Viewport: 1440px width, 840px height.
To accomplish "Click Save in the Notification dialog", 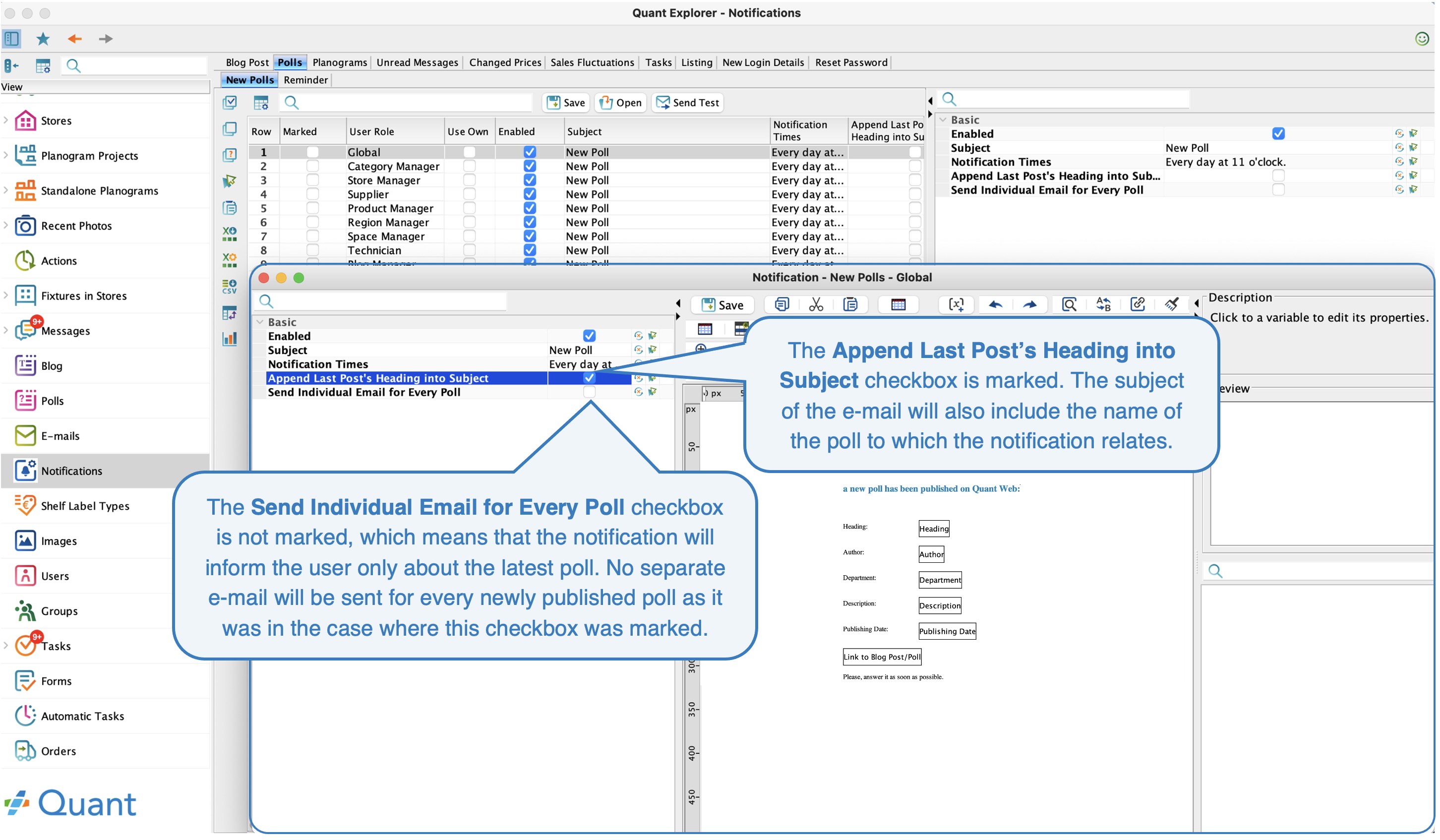I will (x=723, y=305).
